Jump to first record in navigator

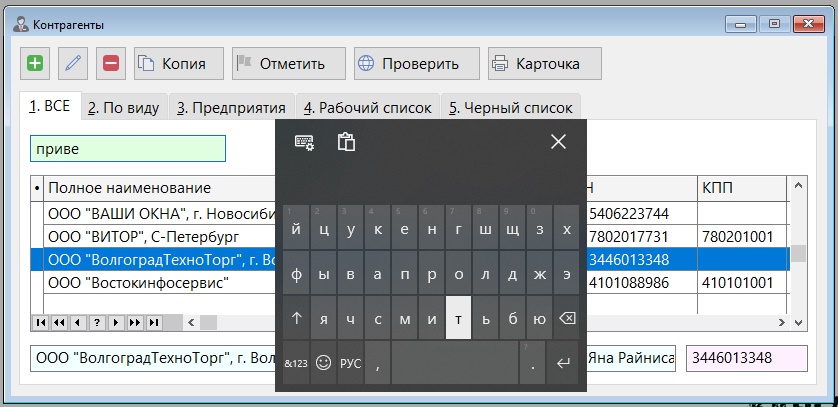[x=40, y=322]
